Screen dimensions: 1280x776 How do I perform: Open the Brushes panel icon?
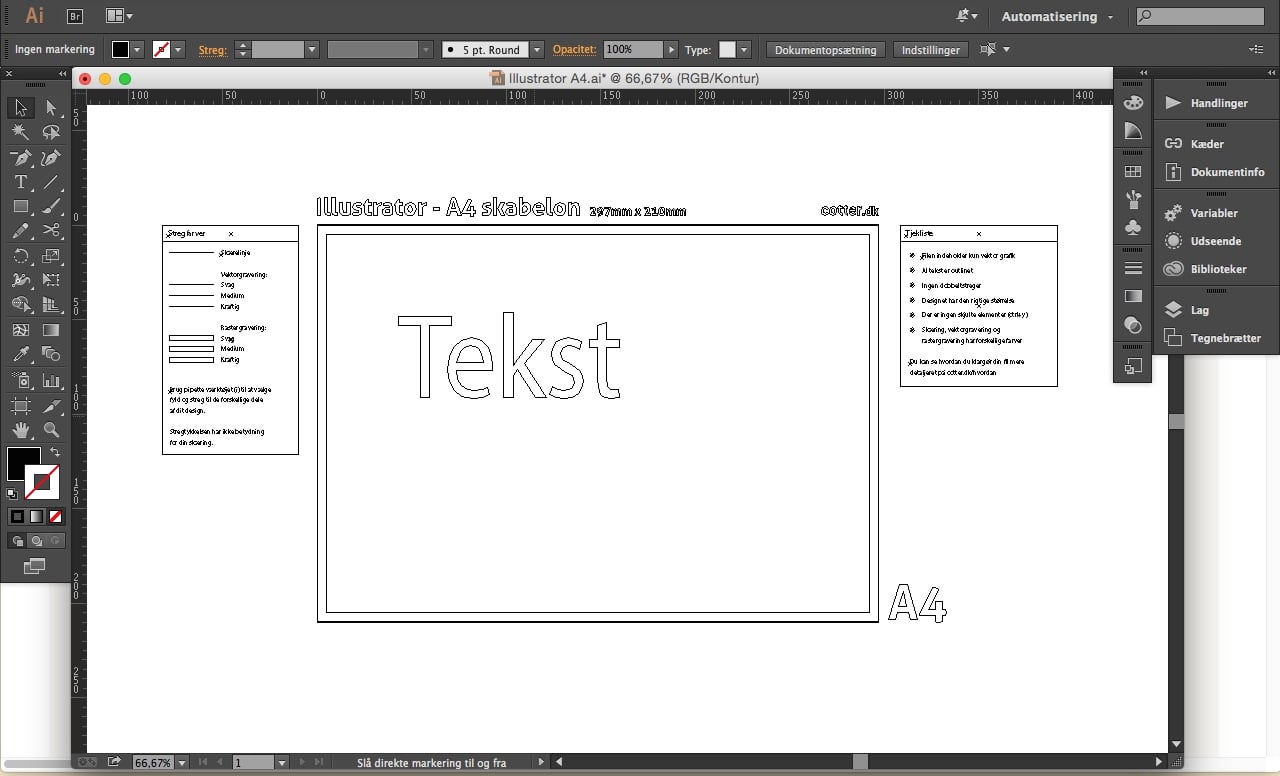[x=1133, y=200]
